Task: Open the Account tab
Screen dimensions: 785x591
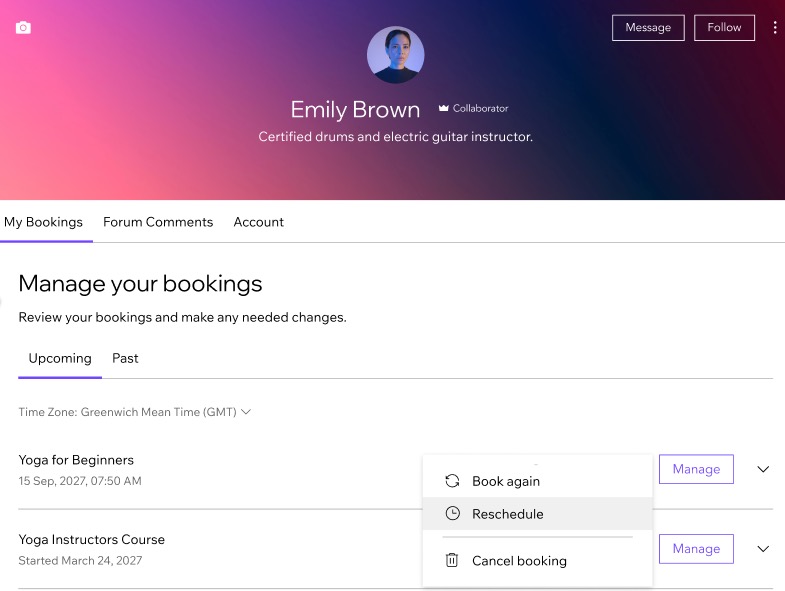Action: tap(259, 222)
